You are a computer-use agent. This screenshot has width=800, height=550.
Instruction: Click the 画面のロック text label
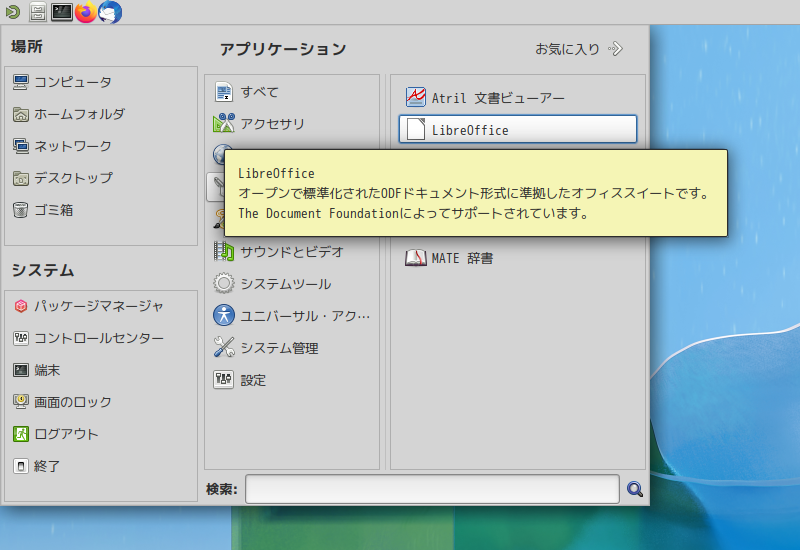(73, 402)
